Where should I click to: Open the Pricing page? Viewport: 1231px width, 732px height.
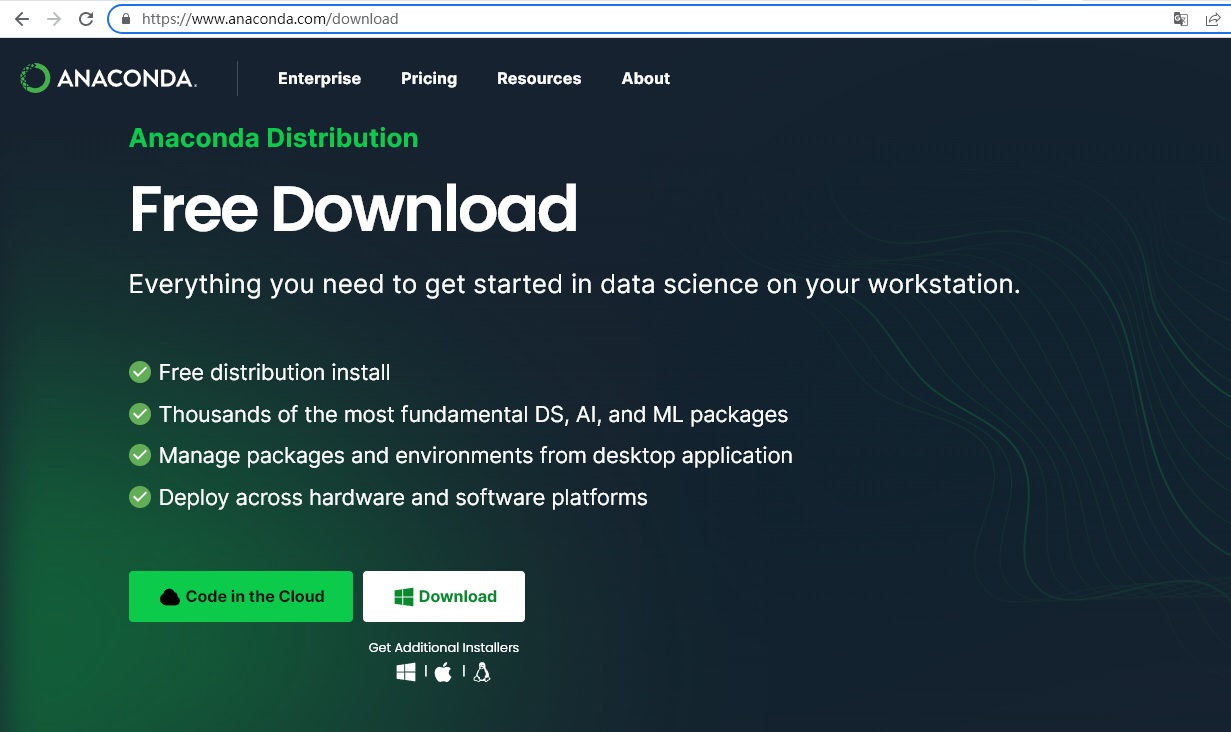pyautogui.click(x=429, y=79)
